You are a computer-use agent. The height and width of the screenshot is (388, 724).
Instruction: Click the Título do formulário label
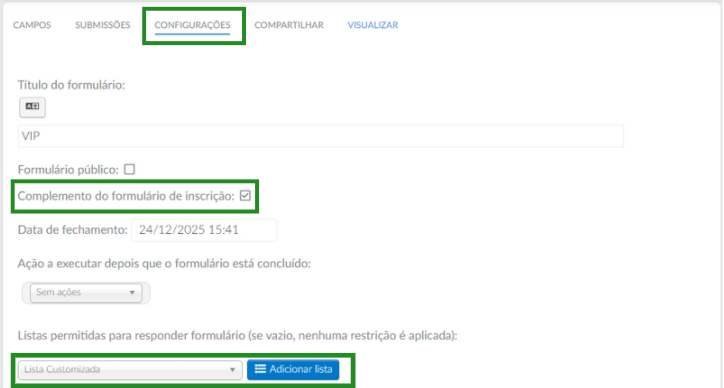coord(72,85)
